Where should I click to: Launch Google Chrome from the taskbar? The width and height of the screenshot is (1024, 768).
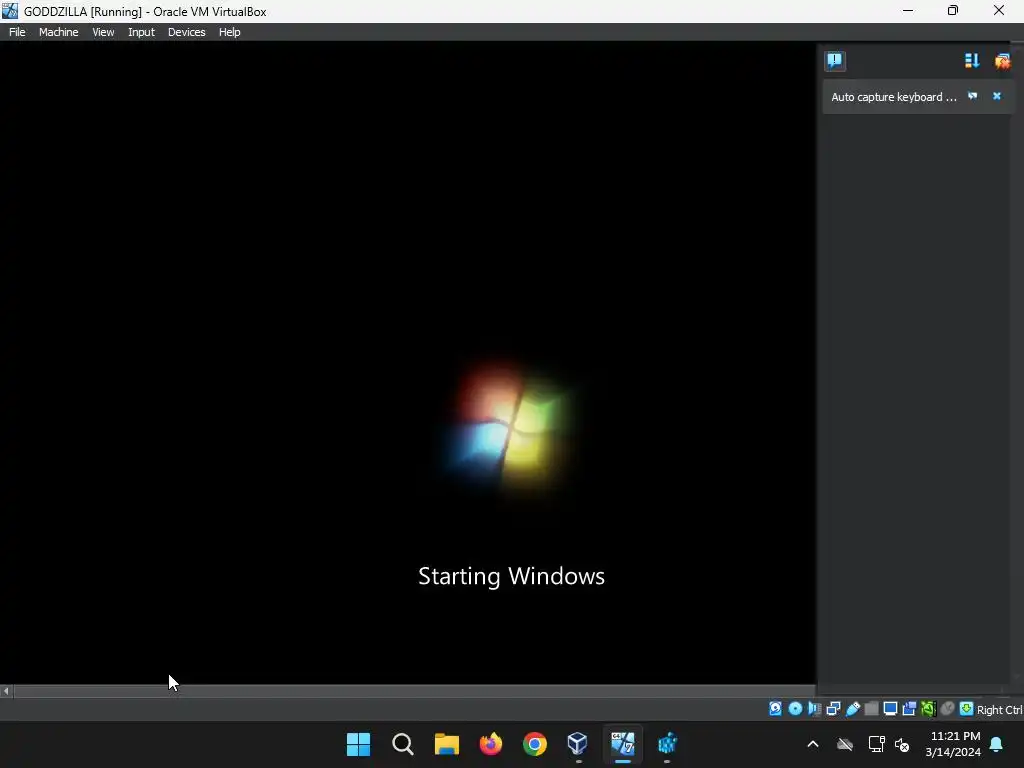(534, 744)
